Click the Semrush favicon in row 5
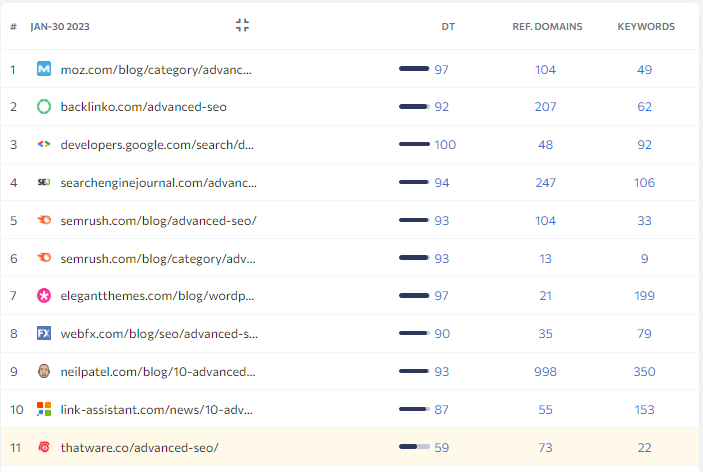This screenshot has width=703, height=472. 44,220
